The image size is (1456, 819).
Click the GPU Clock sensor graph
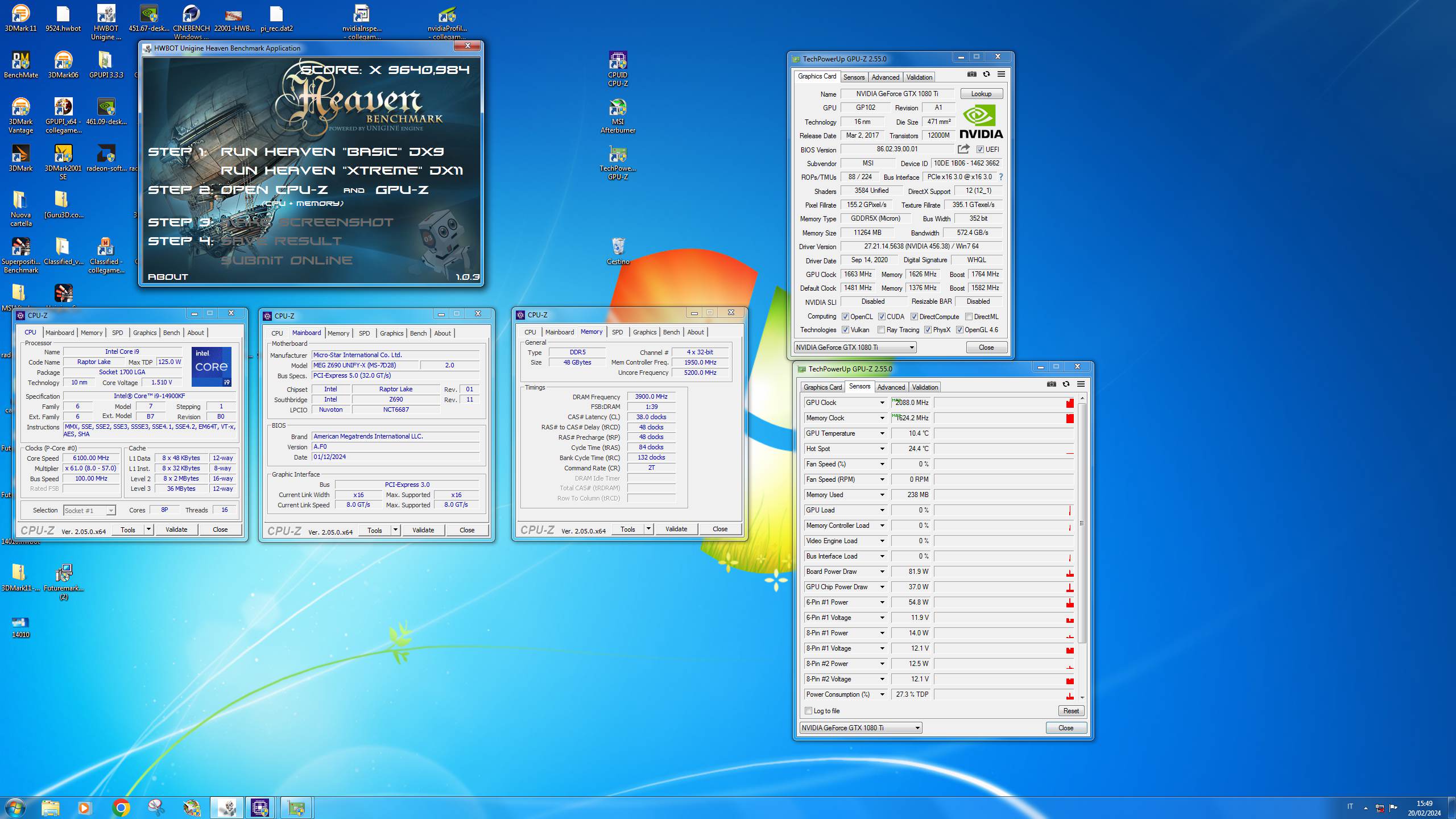click(1004, 403)
